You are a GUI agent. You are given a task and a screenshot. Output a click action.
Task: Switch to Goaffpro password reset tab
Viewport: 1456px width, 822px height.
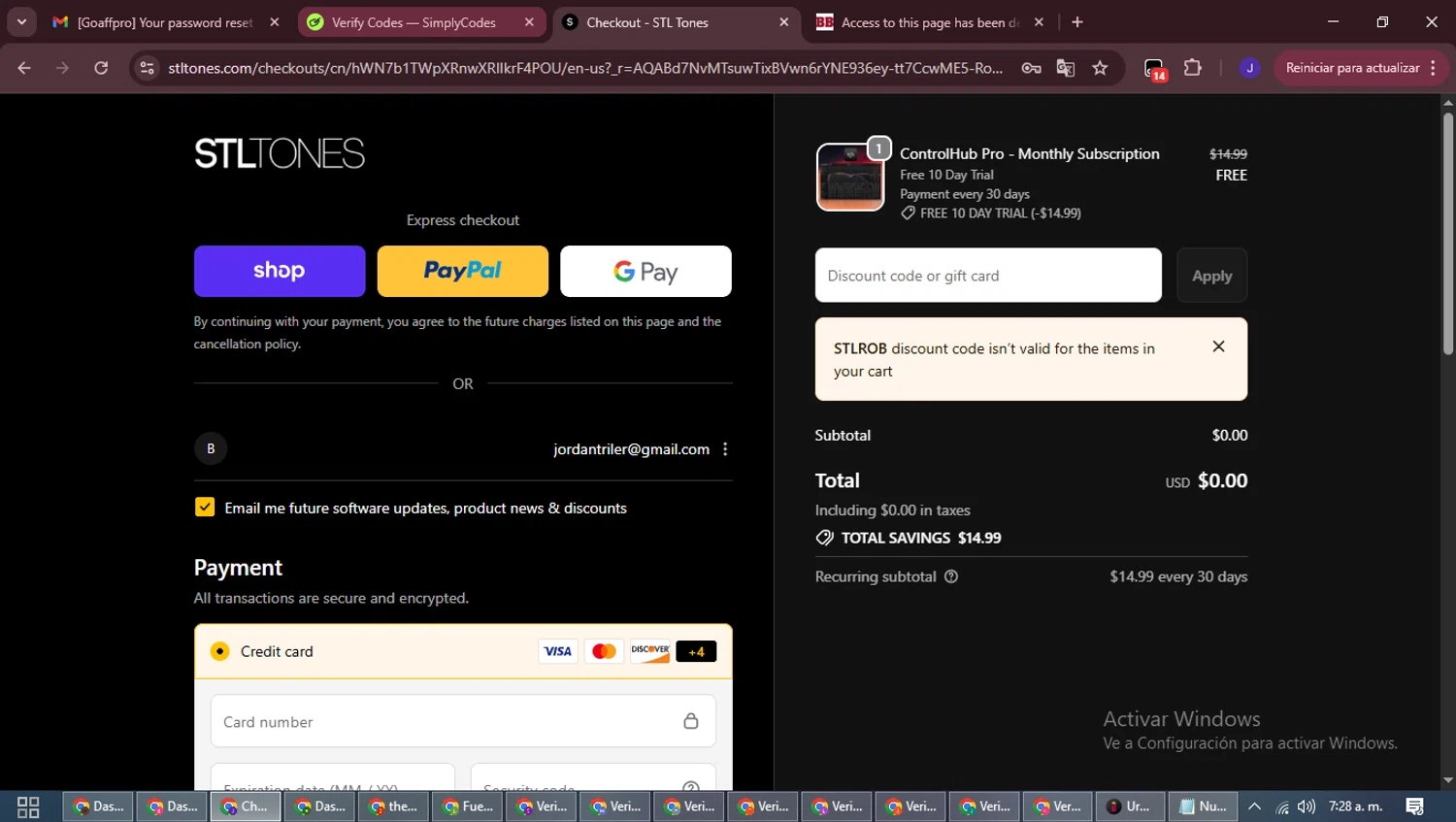165,22
